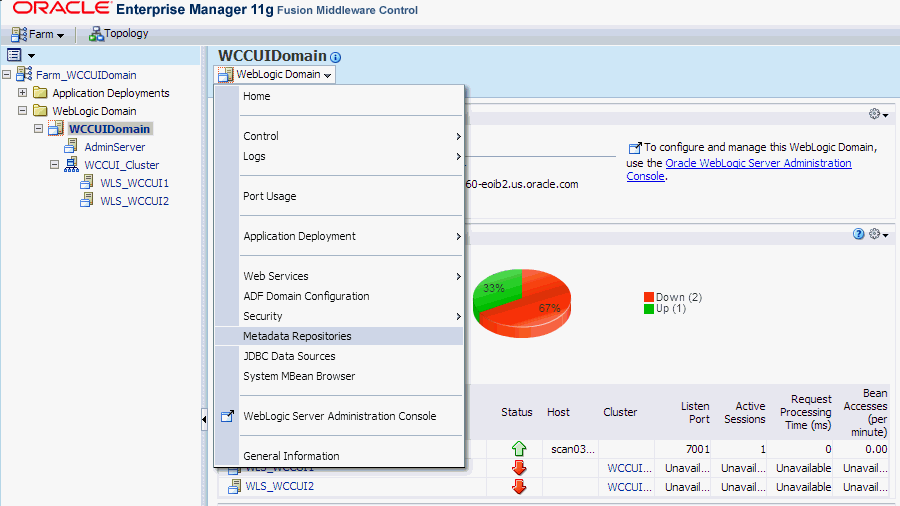This screenshot has height=506, width=900.
Task: Click the blue help icon
Action: point(859,234)
